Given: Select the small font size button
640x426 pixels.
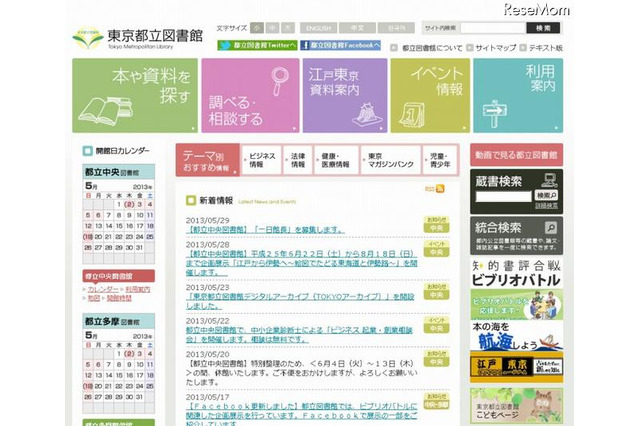Looking at the screenshot, I should [x=257, y=28].
